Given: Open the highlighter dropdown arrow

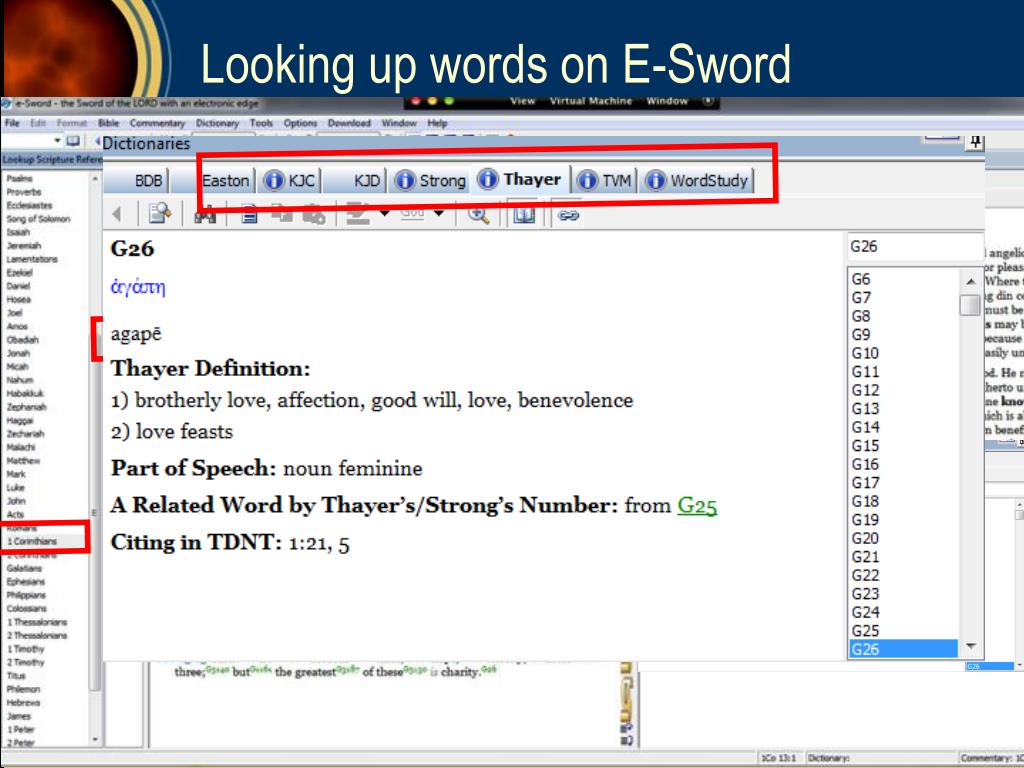Looking at the screenshot, I should 385,214.
